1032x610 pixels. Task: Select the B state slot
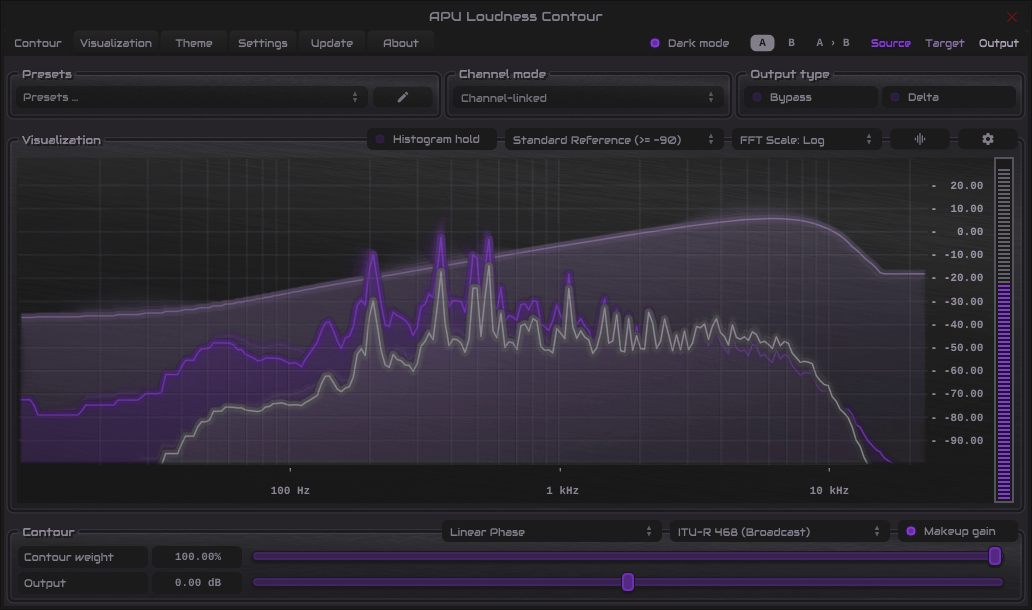[791, 43]
